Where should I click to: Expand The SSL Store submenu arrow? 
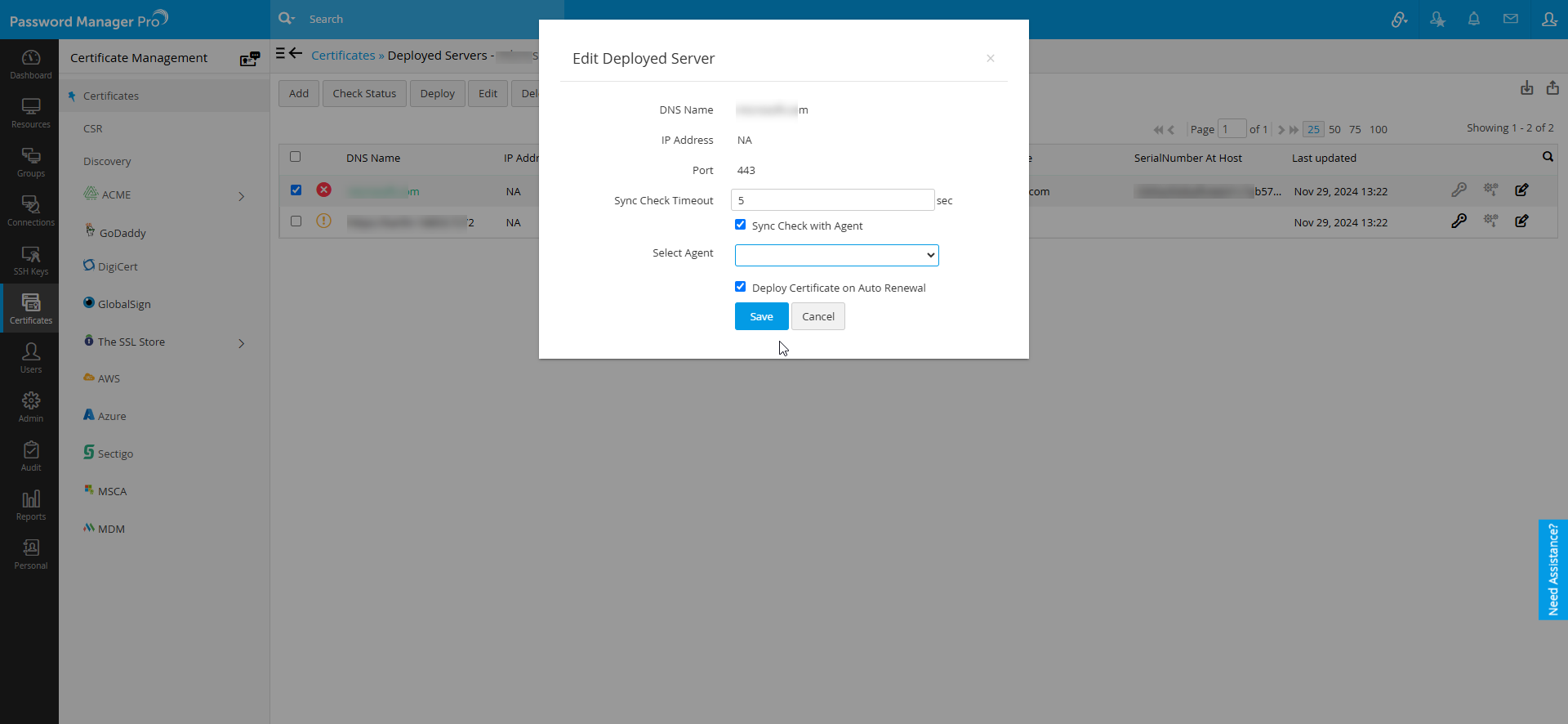pos(241,343)
